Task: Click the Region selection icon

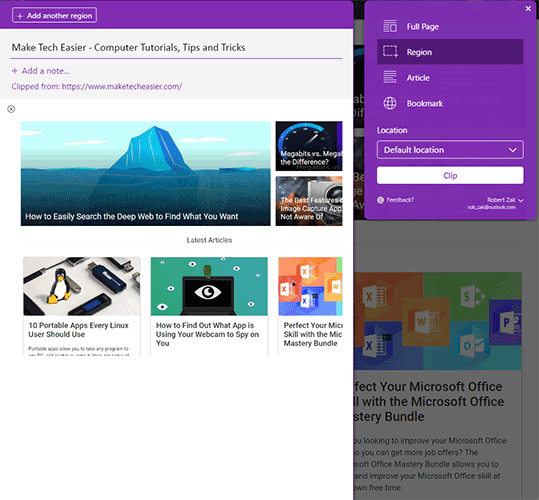Action: click(x=390, y=52)
